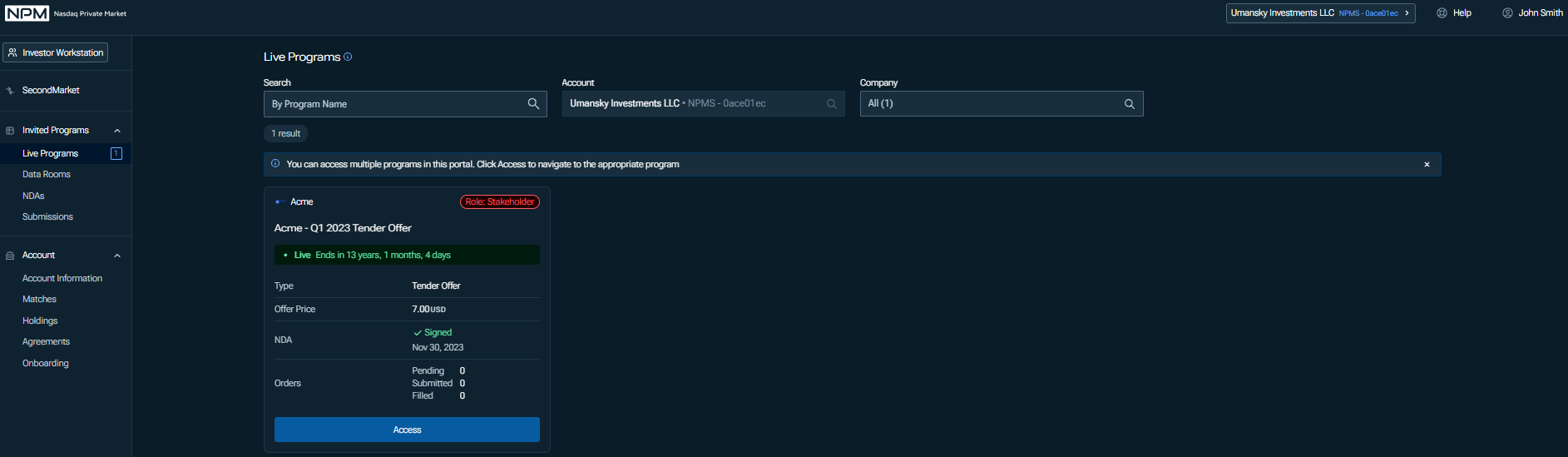This screenshot has width=1568, height=457.
Task: Open SecondMarket in the sidebar
Action: (x=51, y=90)
